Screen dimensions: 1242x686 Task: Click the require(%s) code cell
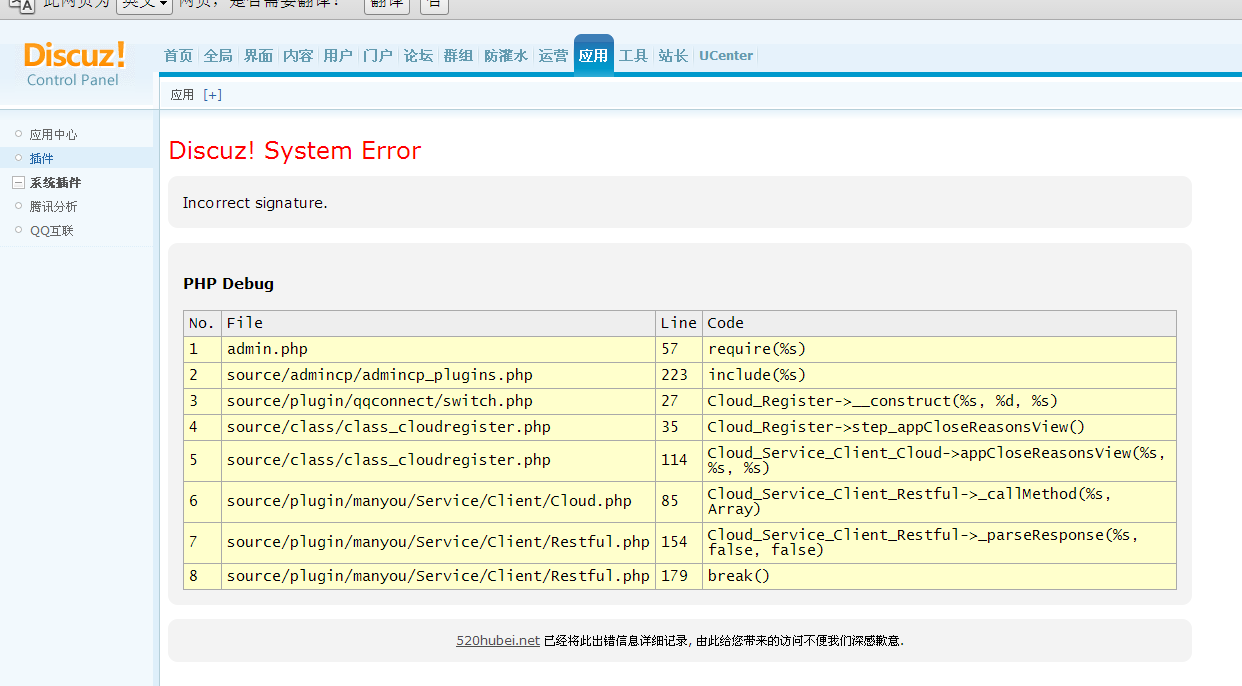[939, 349]
